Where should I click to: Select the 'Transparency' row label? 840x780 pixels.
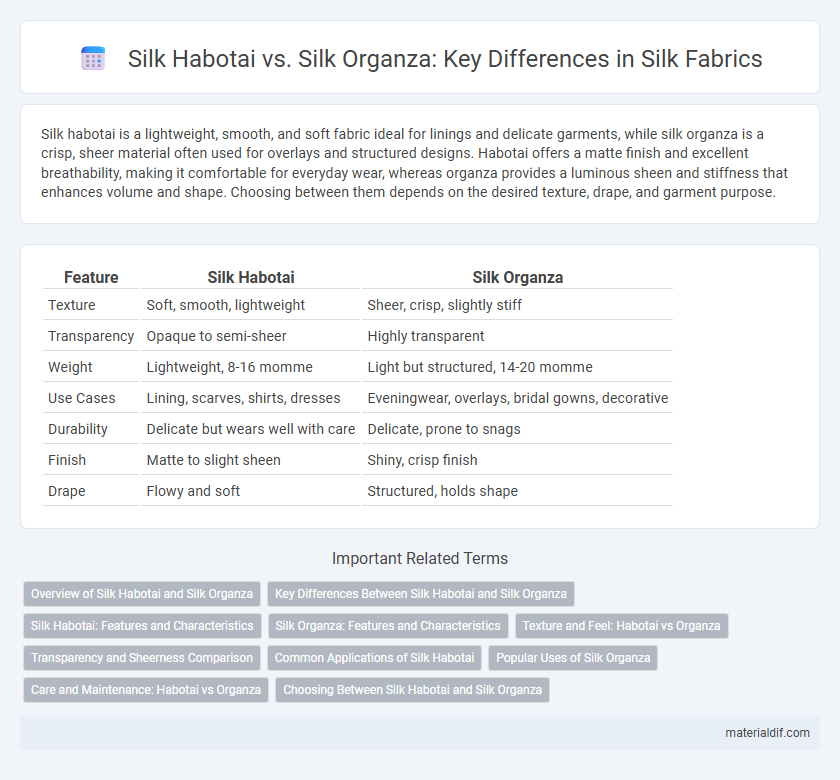91,336
